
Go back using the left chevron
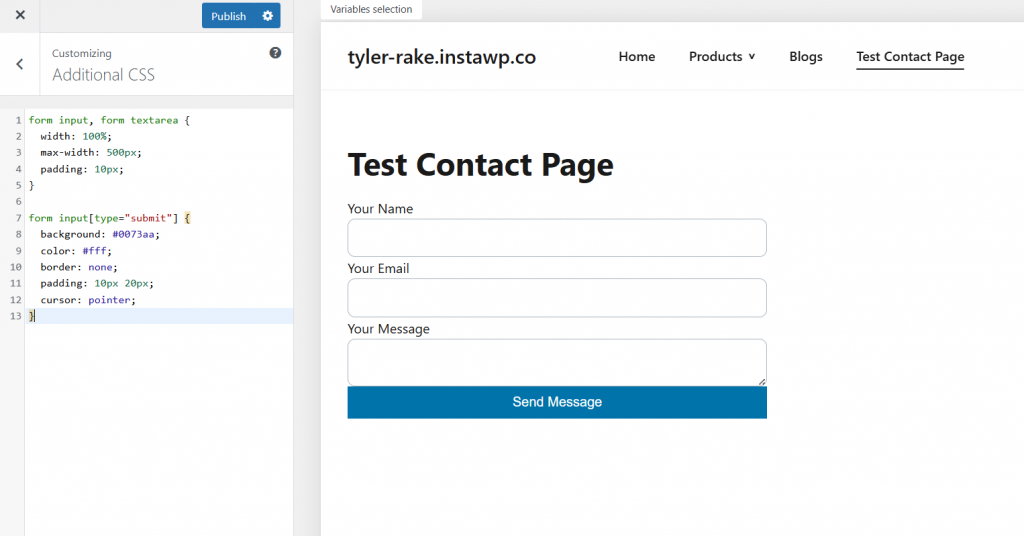coord(20,64)
